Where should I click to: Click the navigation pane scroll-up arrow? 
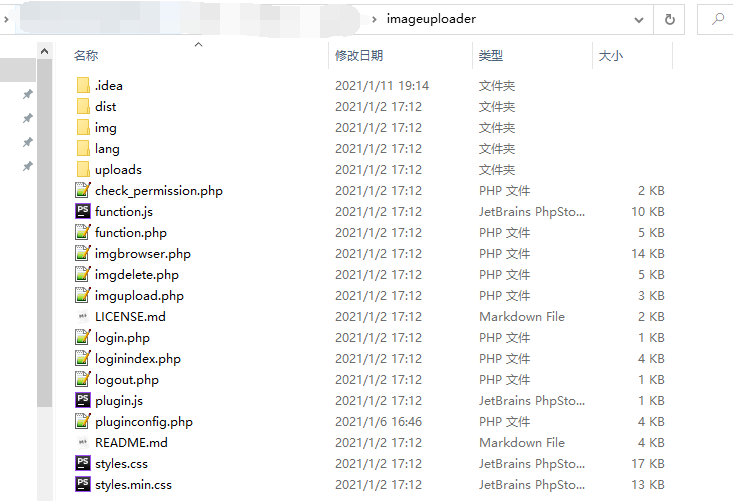(44, 51)
